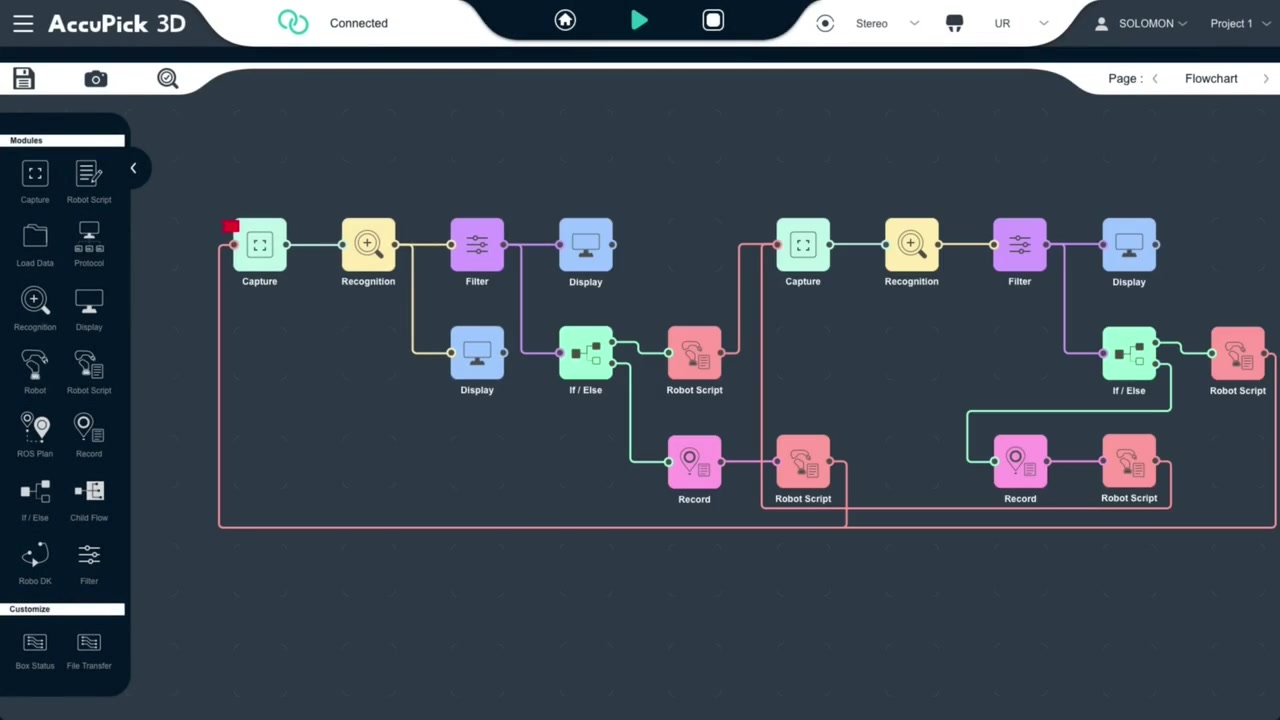The width and height of the screenshot is (1280, 720).
Task: Select the If / Else module in sidebar
Action: 35,500
